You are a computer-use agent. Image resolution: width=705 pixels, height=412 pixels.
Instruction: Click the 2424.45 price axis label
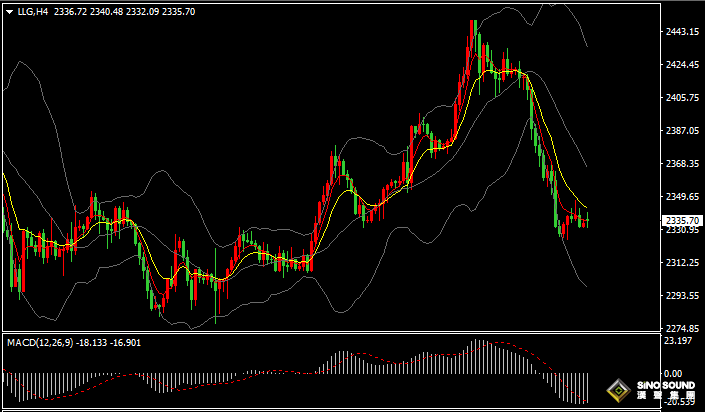coord(682,65)
